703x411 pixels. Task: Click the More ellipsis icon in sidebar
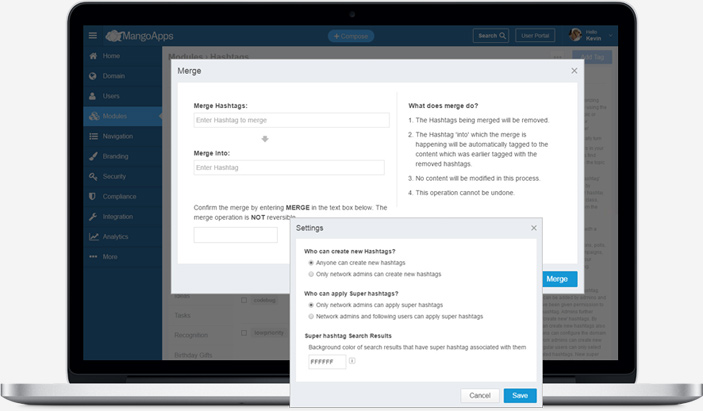pyautogui.click(x=93, y=257)
